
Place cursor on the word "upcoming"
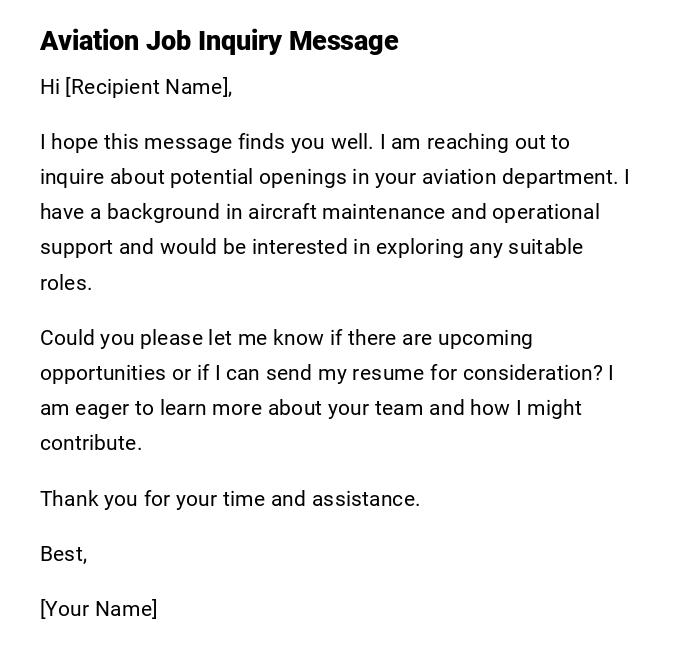(485, 338)
